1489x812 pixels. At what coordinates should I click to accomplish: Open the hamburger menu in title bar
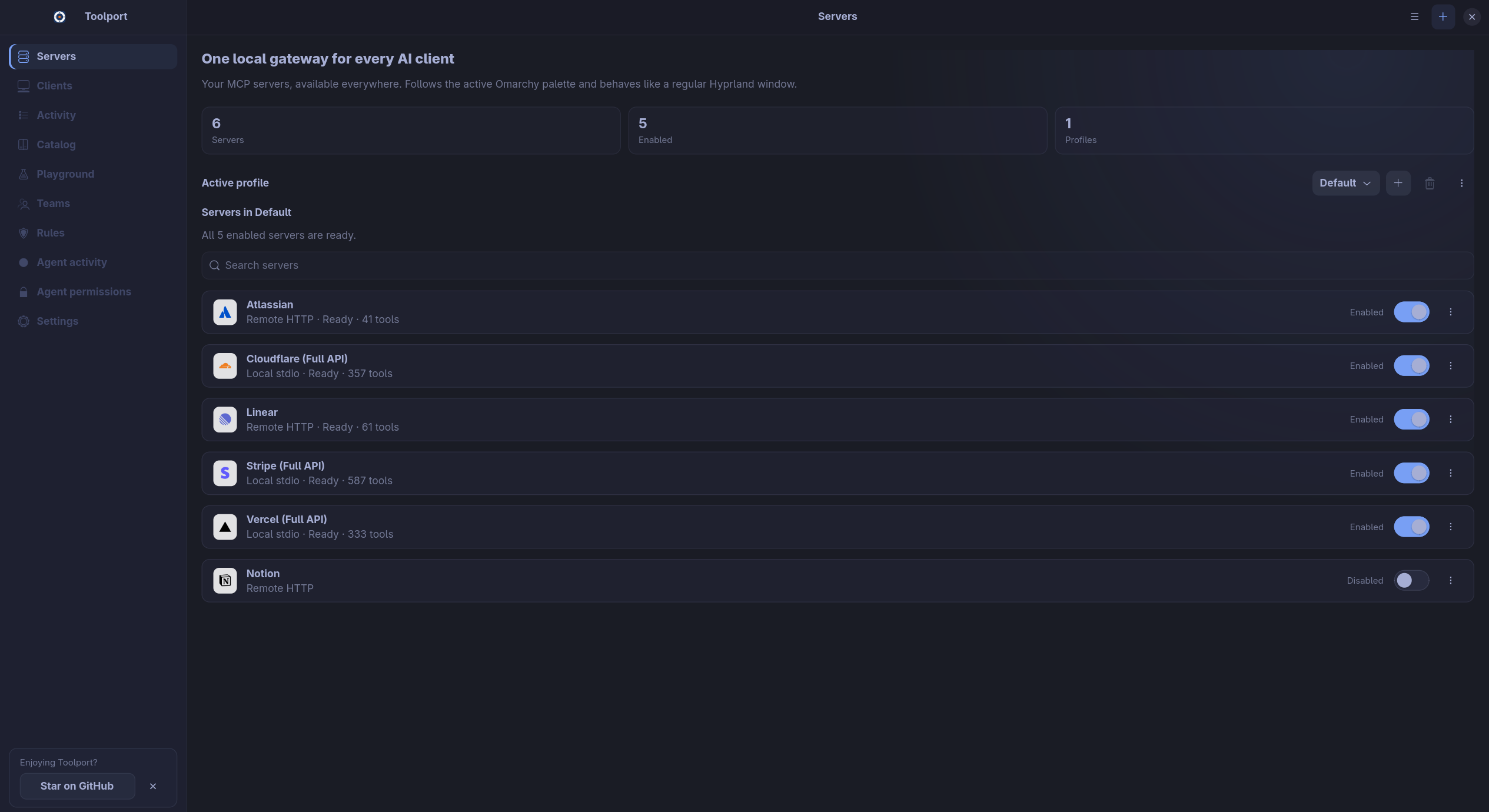[1414, 16]
